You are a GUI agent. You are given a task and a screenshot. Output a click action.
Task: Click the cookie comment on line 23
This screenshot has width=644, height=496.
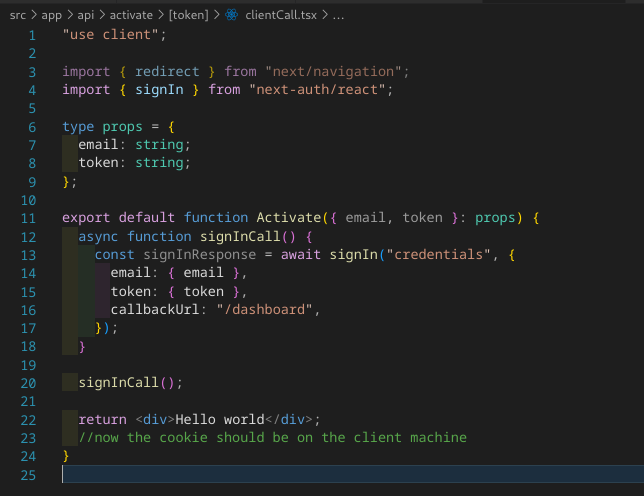273,438
